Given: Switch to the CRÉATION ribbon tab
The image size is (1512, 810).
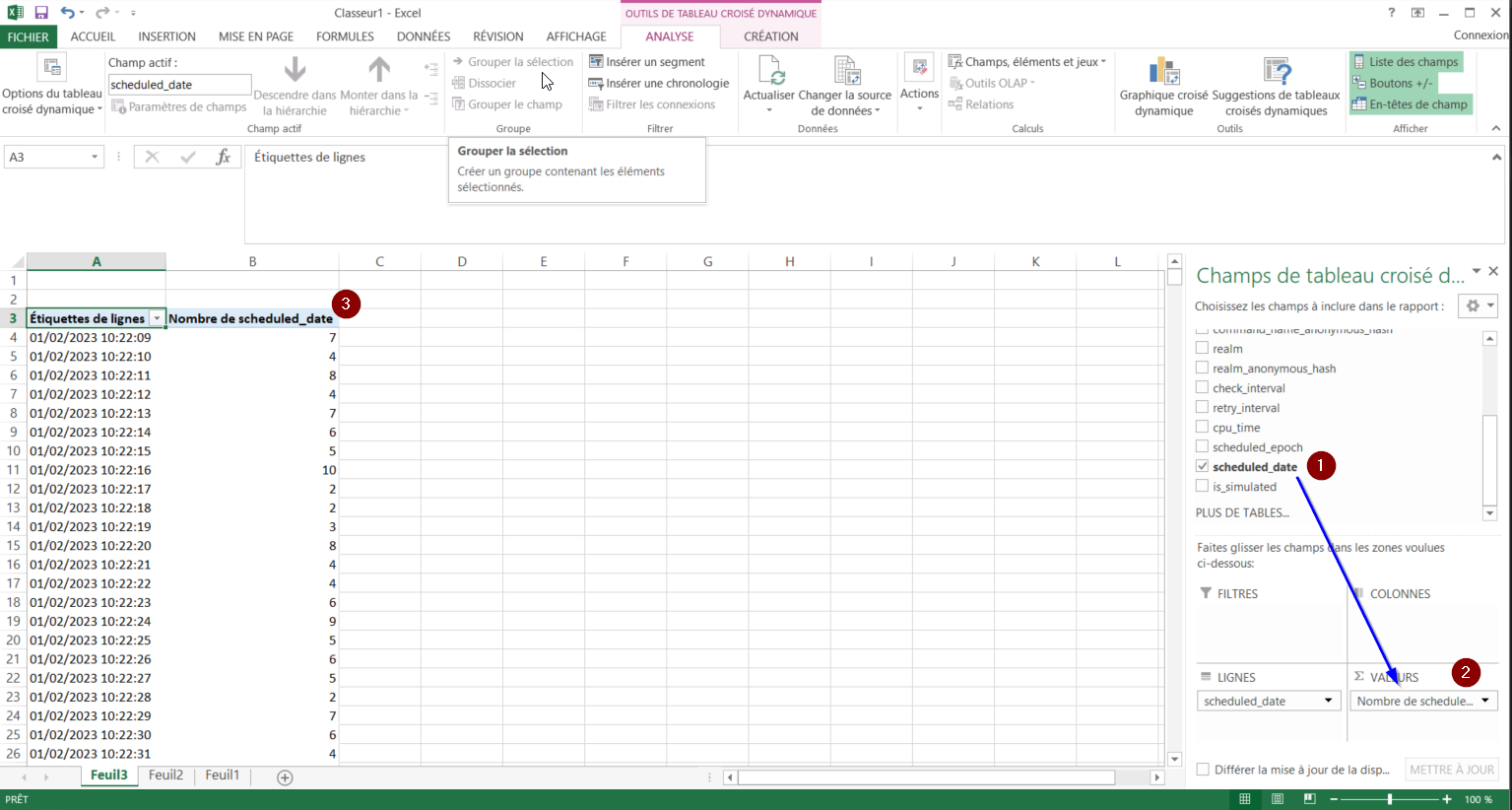Looking at the screenshot, I should (770, 36).
